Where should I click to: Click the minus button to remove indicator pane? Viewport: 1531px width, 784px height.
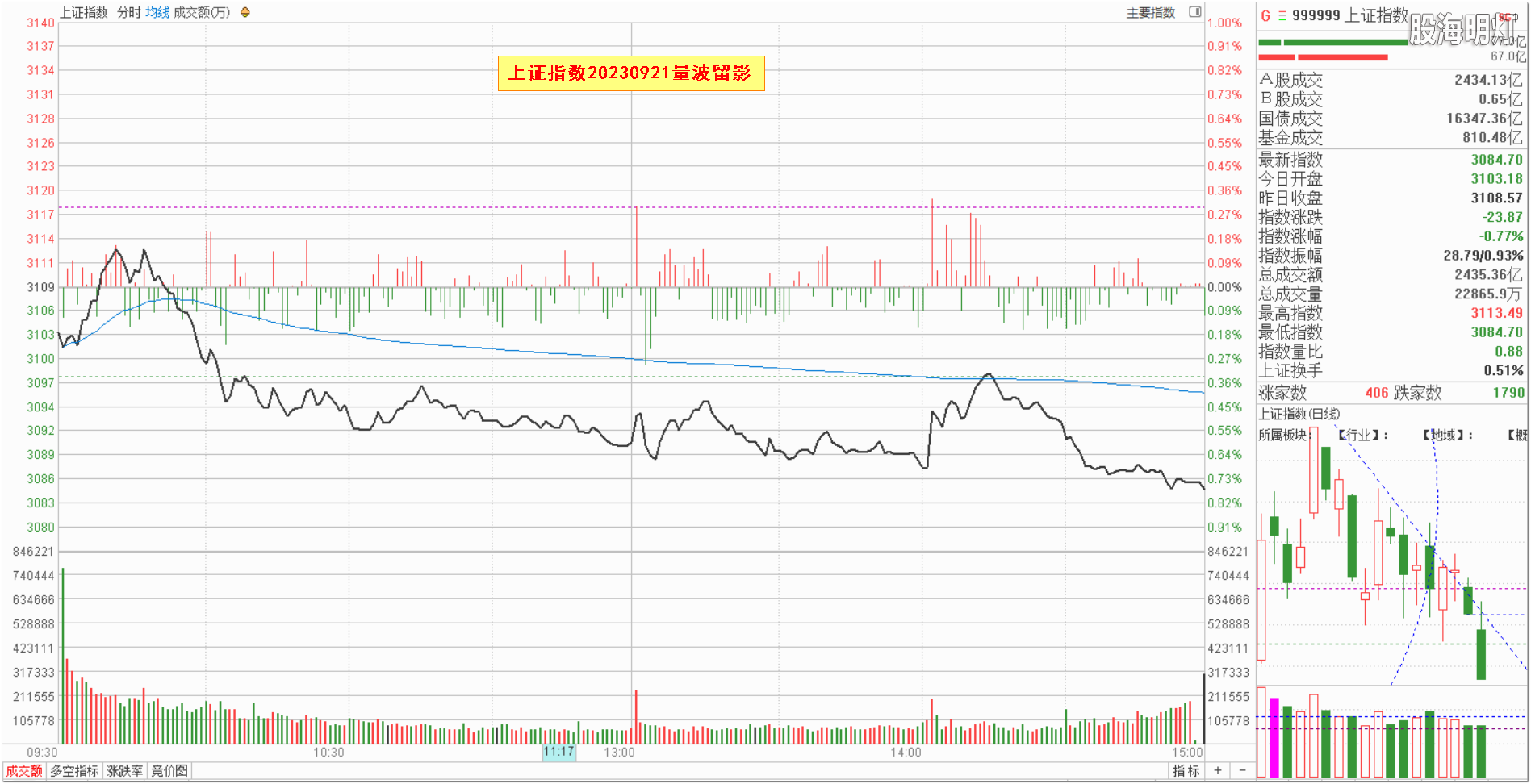click(1243, 771)
